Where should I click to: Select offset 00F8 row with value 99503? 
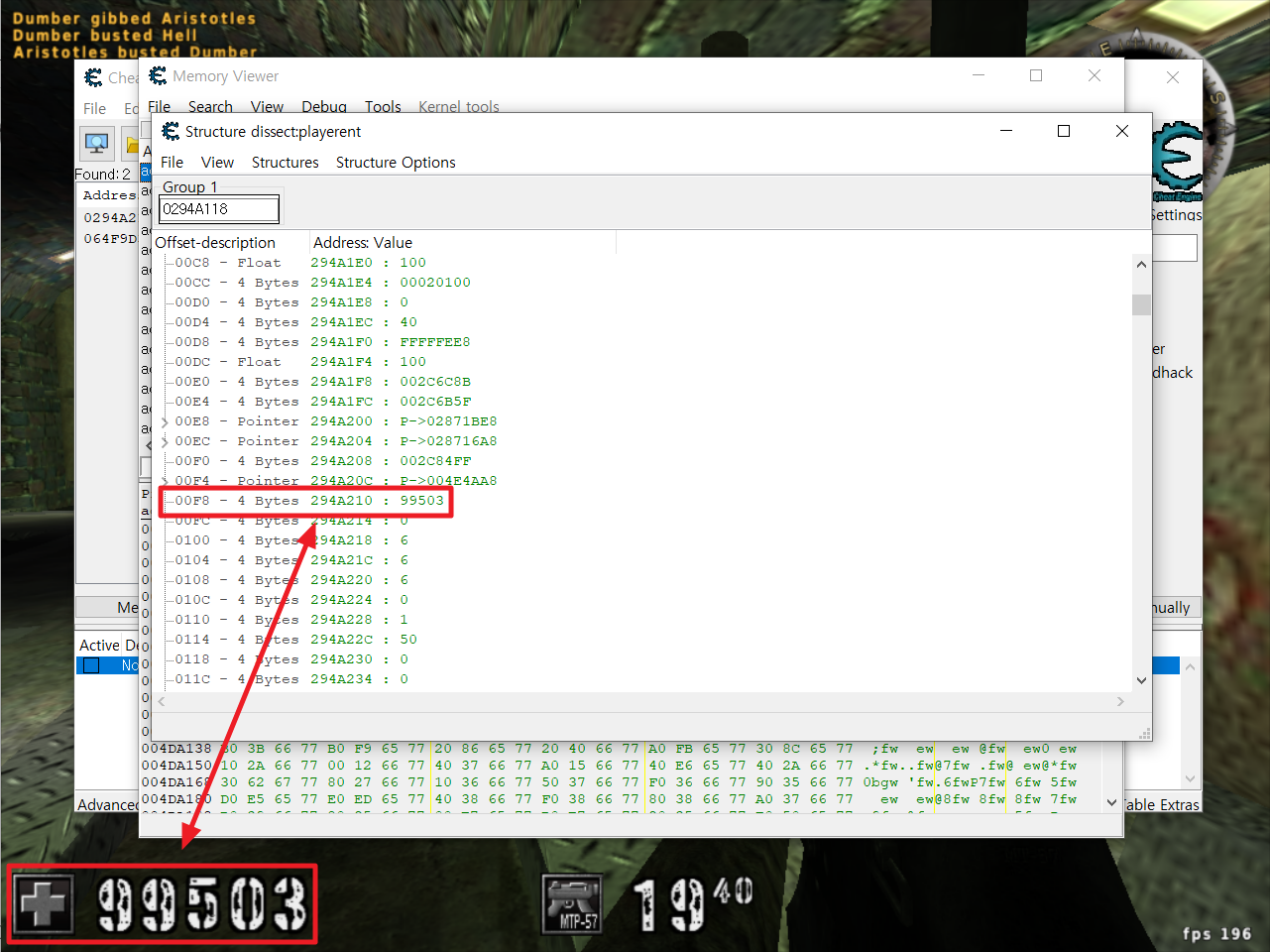309,501
